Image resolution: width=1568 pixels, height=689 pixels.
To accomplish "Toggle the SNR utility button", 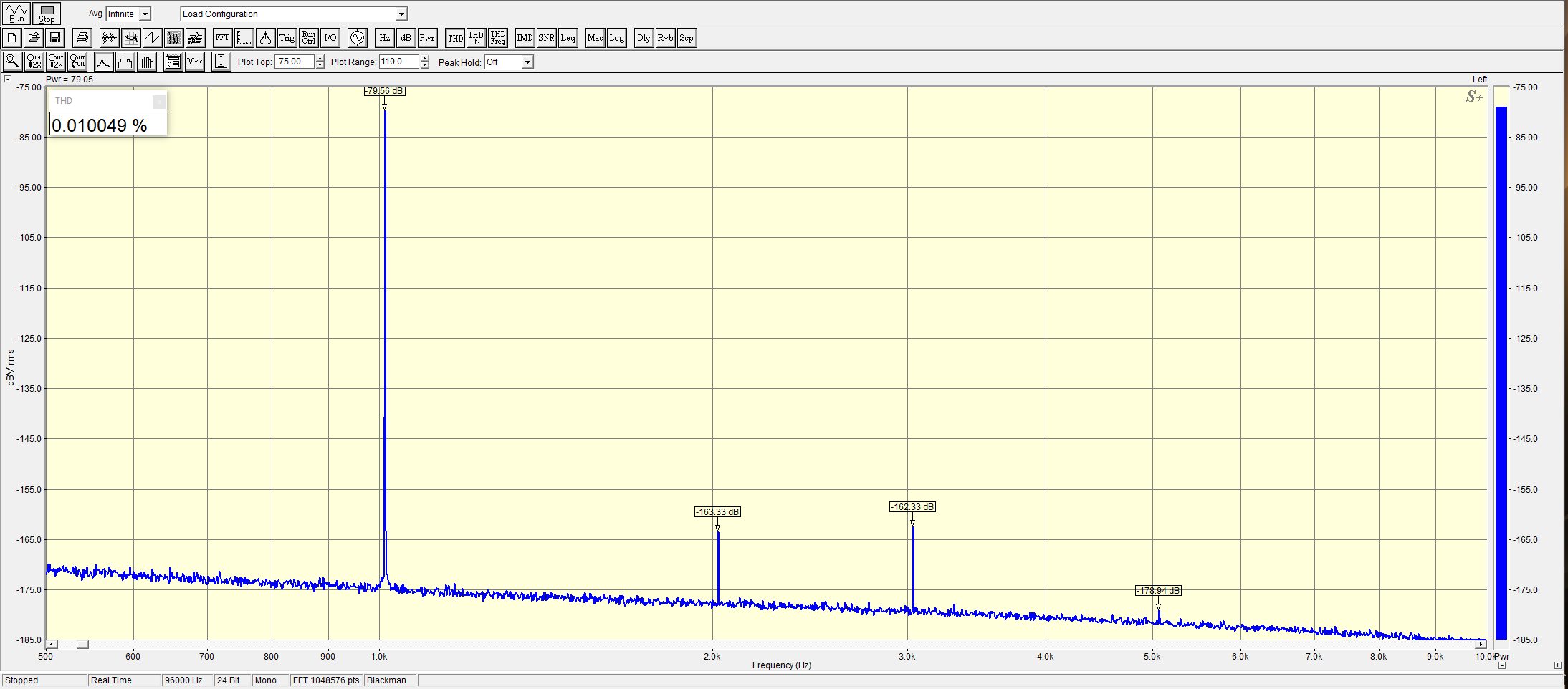I will pos(547,38).
